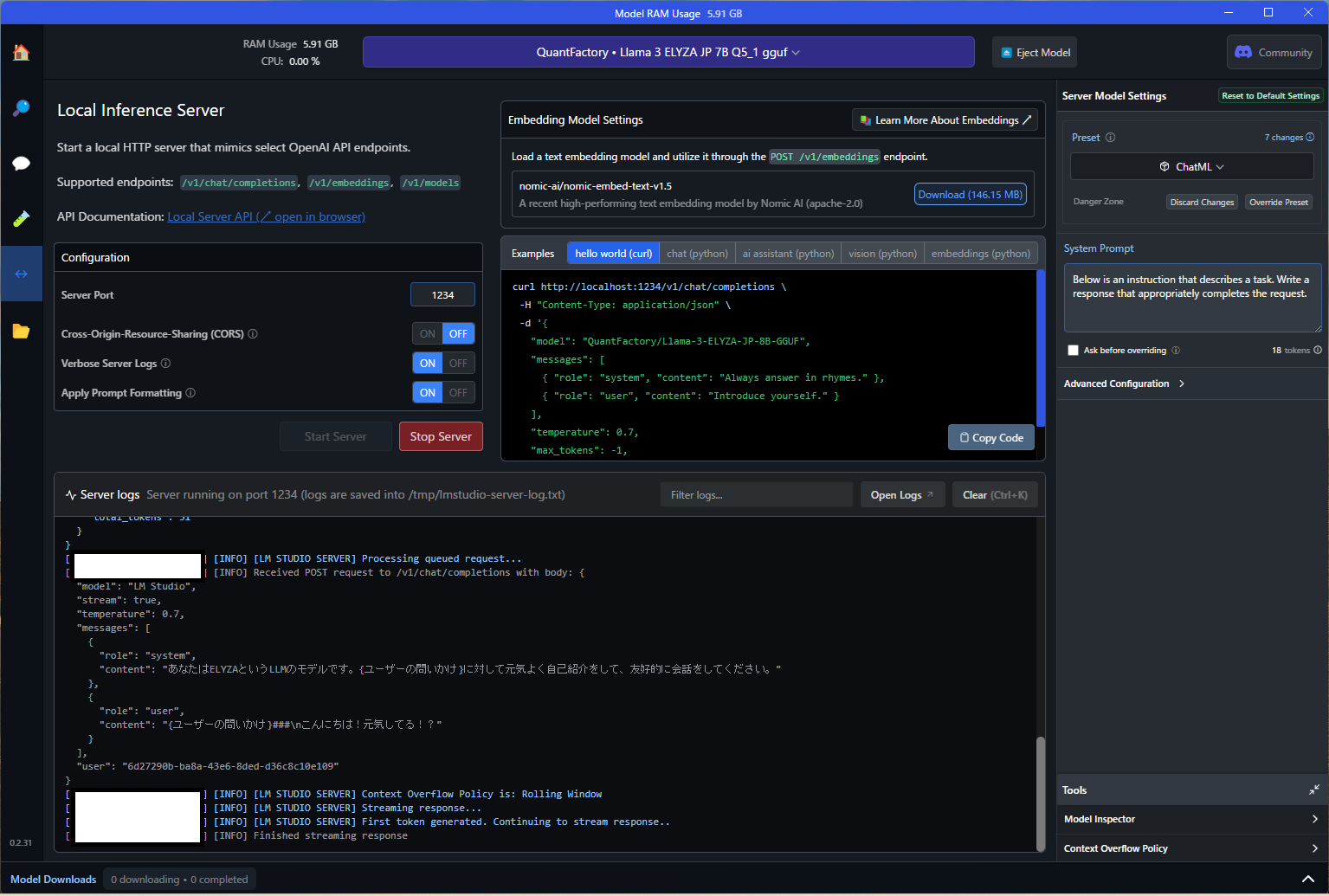
Task: Click the 7 changes link
Action: coord(1284,137)
